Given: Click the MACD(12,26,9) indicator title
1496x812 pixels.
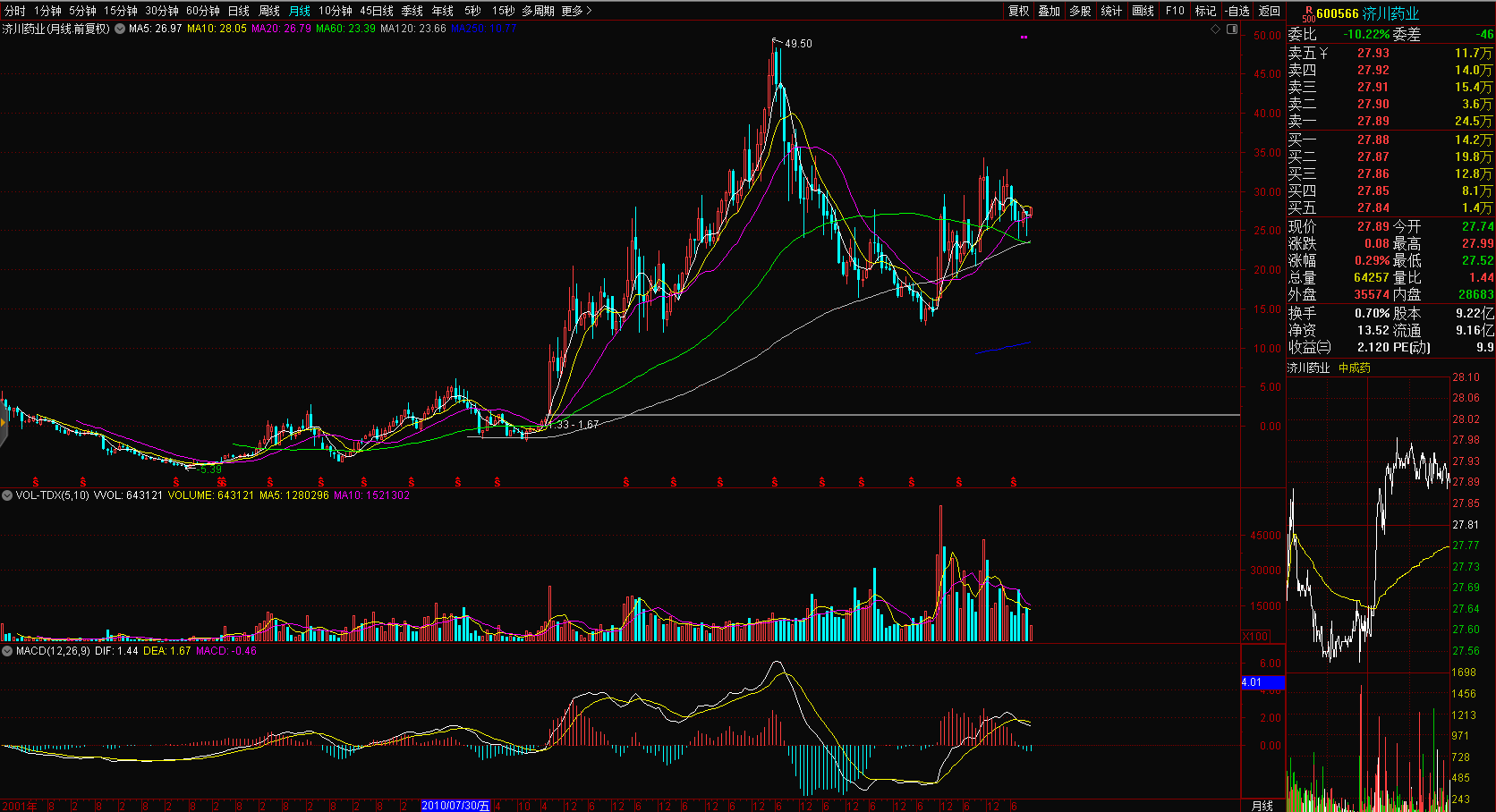Looking at the screenshot, I should click(x=53, y=651).
